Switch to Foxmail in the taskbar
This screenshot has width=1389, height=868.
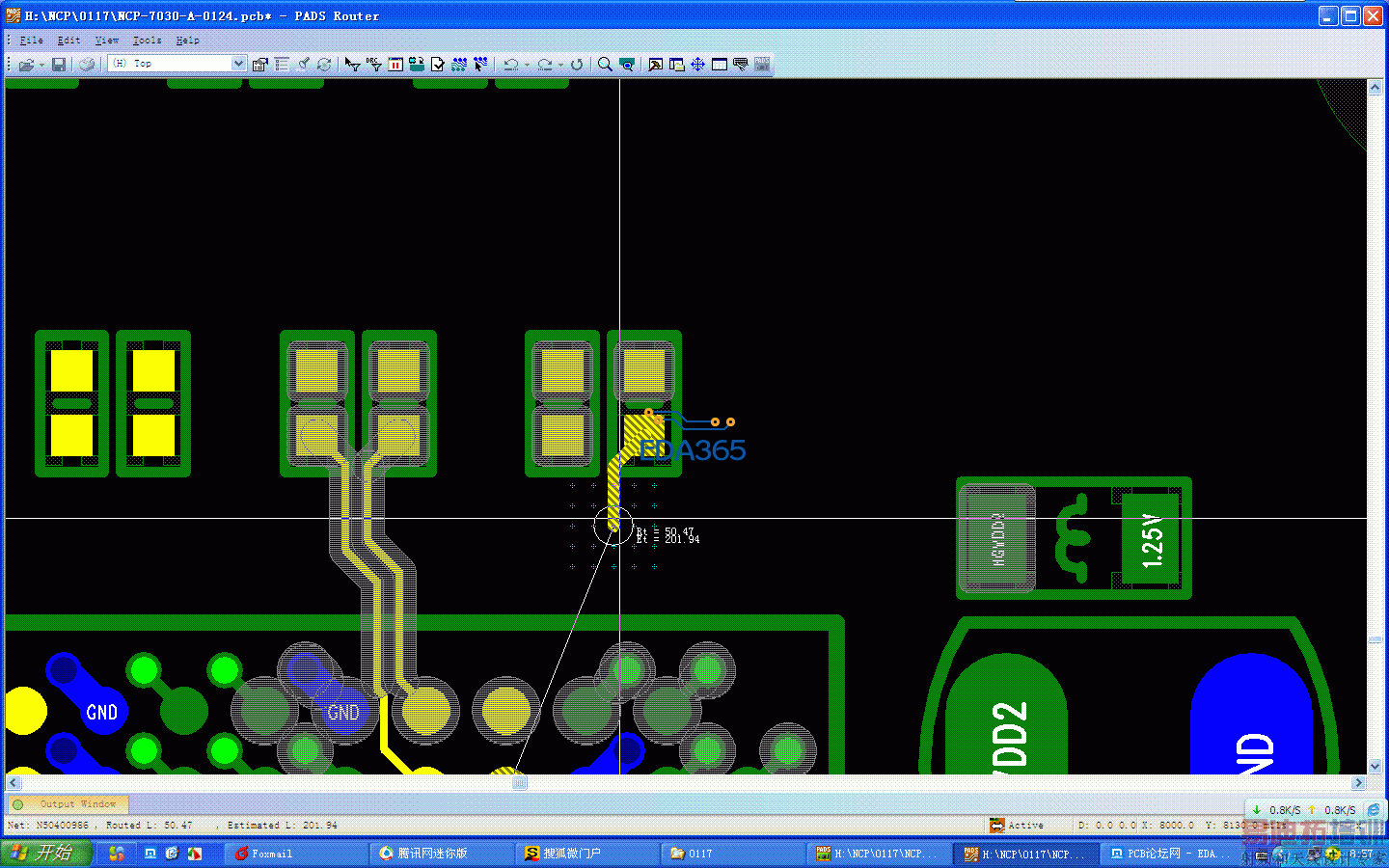click(x=297, y=854)
